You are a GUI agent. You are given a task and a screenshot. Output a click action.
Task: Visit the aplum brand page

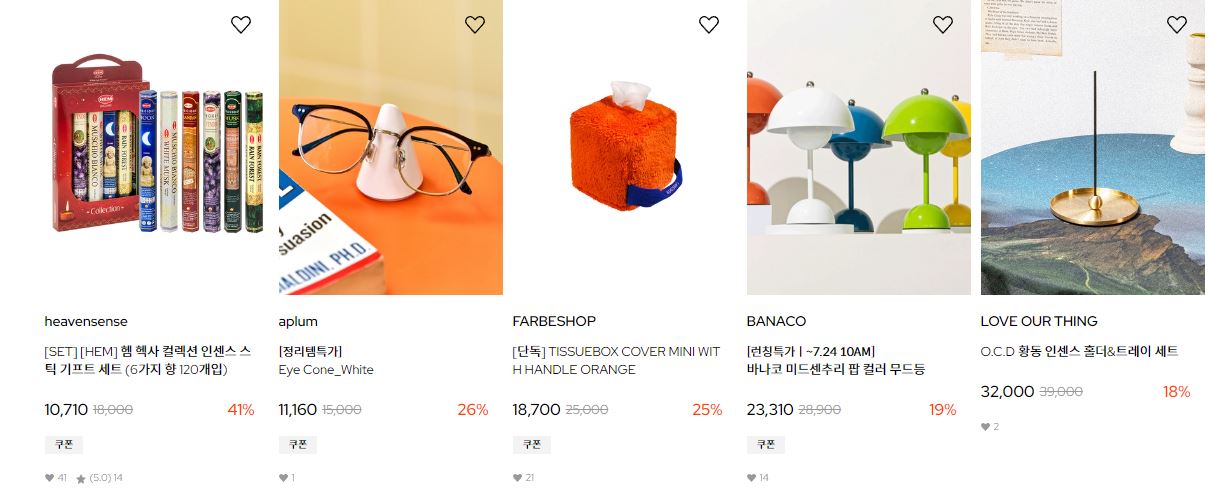(x=298, y=322)
